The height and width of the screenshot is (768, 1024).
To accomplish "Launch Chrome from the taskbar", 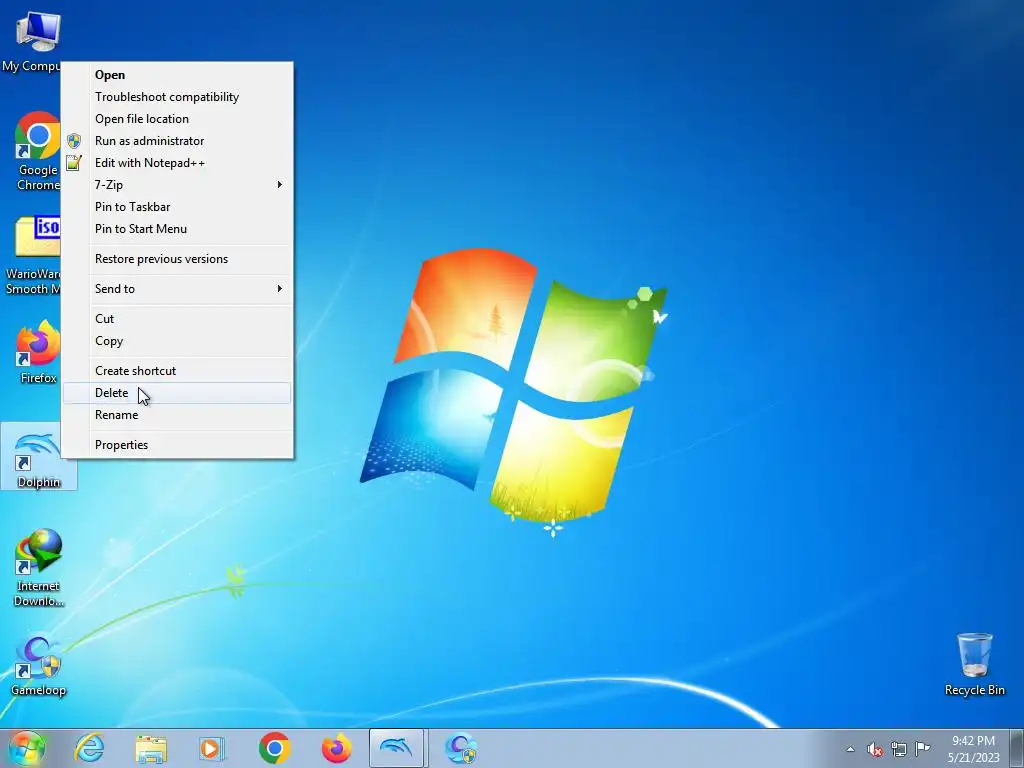I will click(x=274, y=748).
